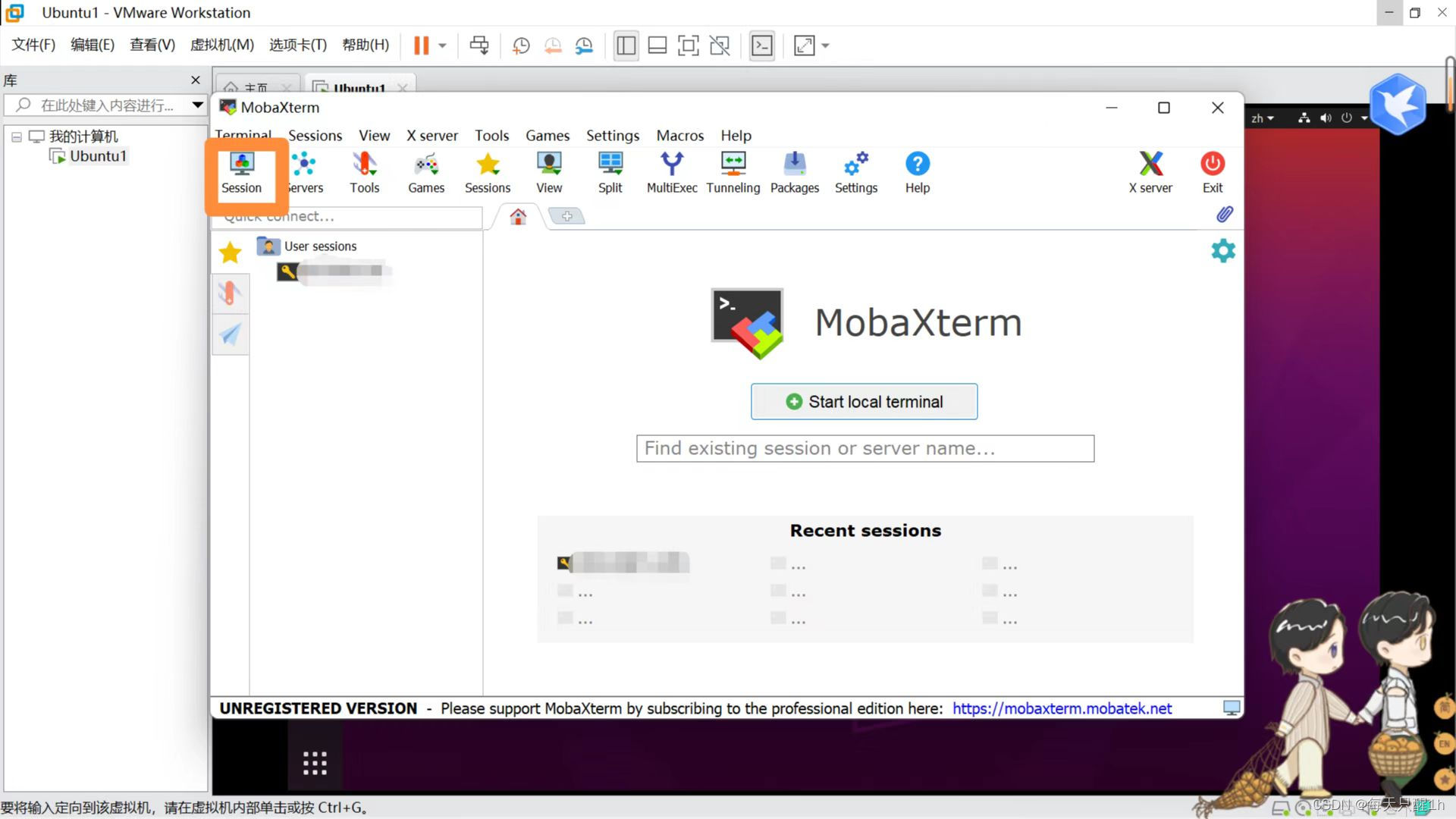
Task: Click the Ubuntu1 tree item
Action: pyautogui.click(x=97, y=156)
